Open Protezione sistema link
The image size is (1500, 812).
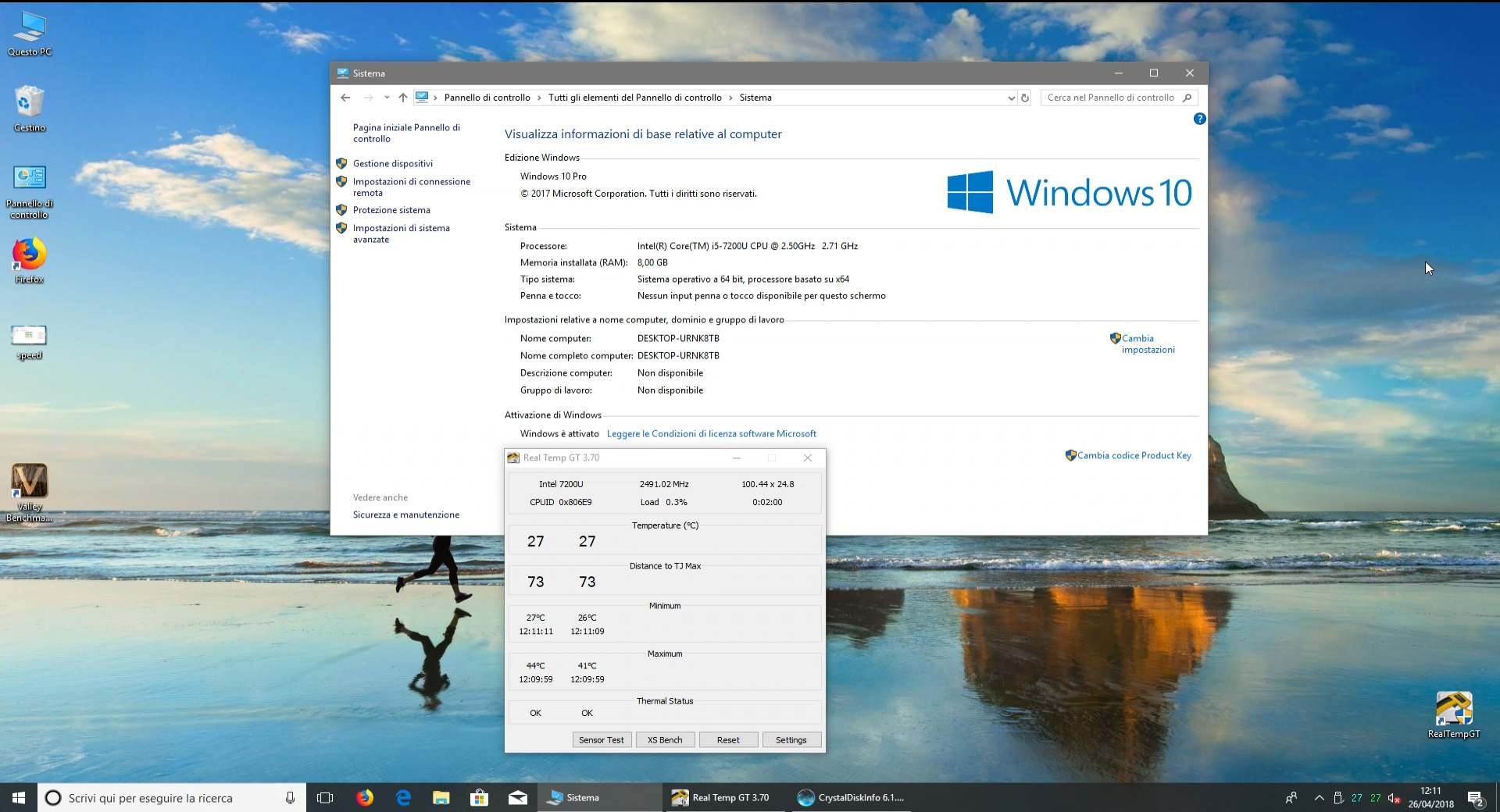[x=391, y=210]
